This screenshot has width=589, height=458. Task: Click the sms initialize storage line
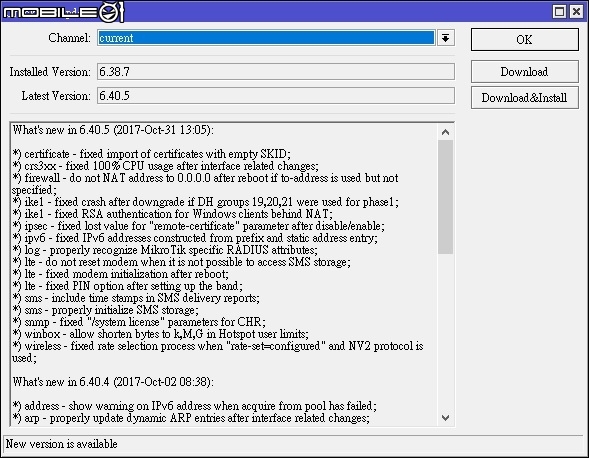(x=106, y=310)
